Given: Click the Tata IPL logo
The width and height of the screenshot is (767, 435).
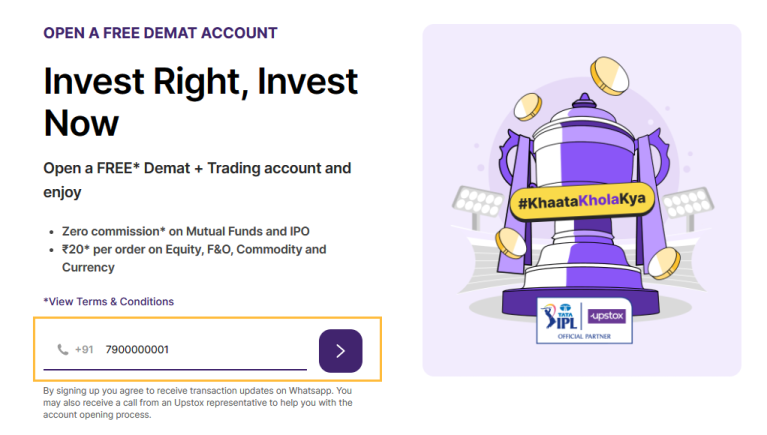Looking at the screenshot, I should (560, 317).
